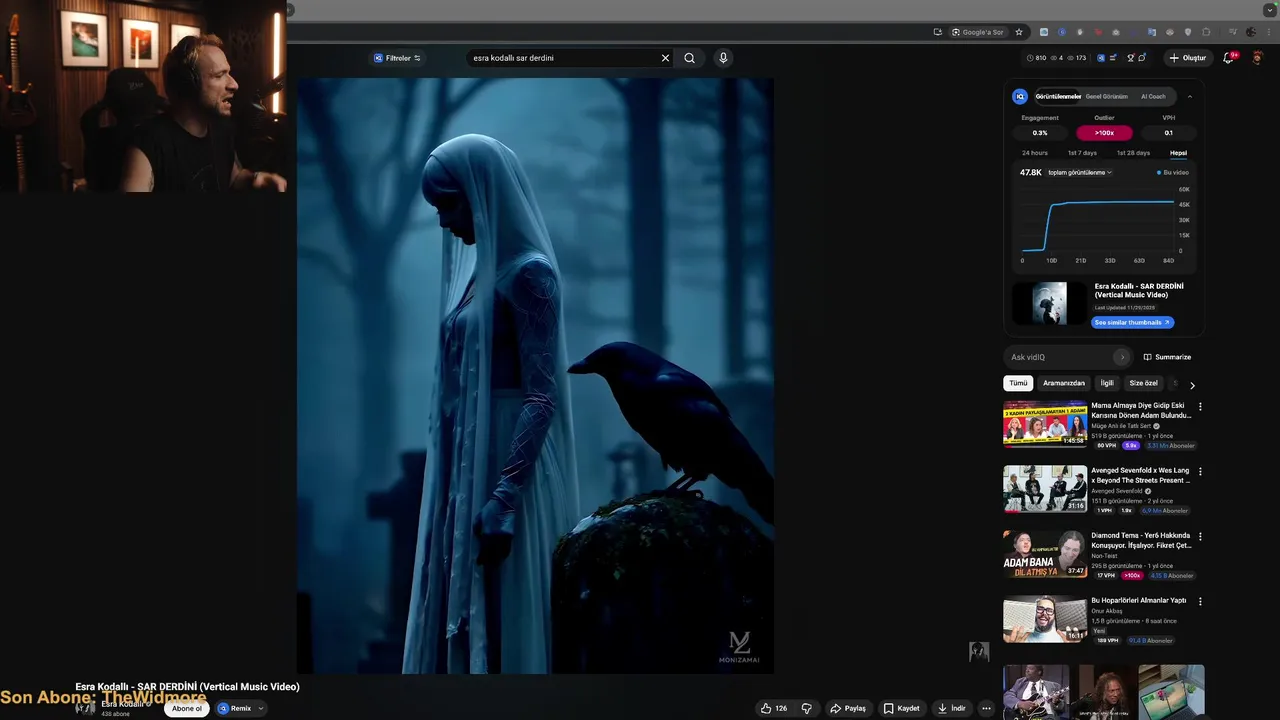Switch to the Görüntülenmeler tab
The image size is (1280, 720).
[1058, 97]
